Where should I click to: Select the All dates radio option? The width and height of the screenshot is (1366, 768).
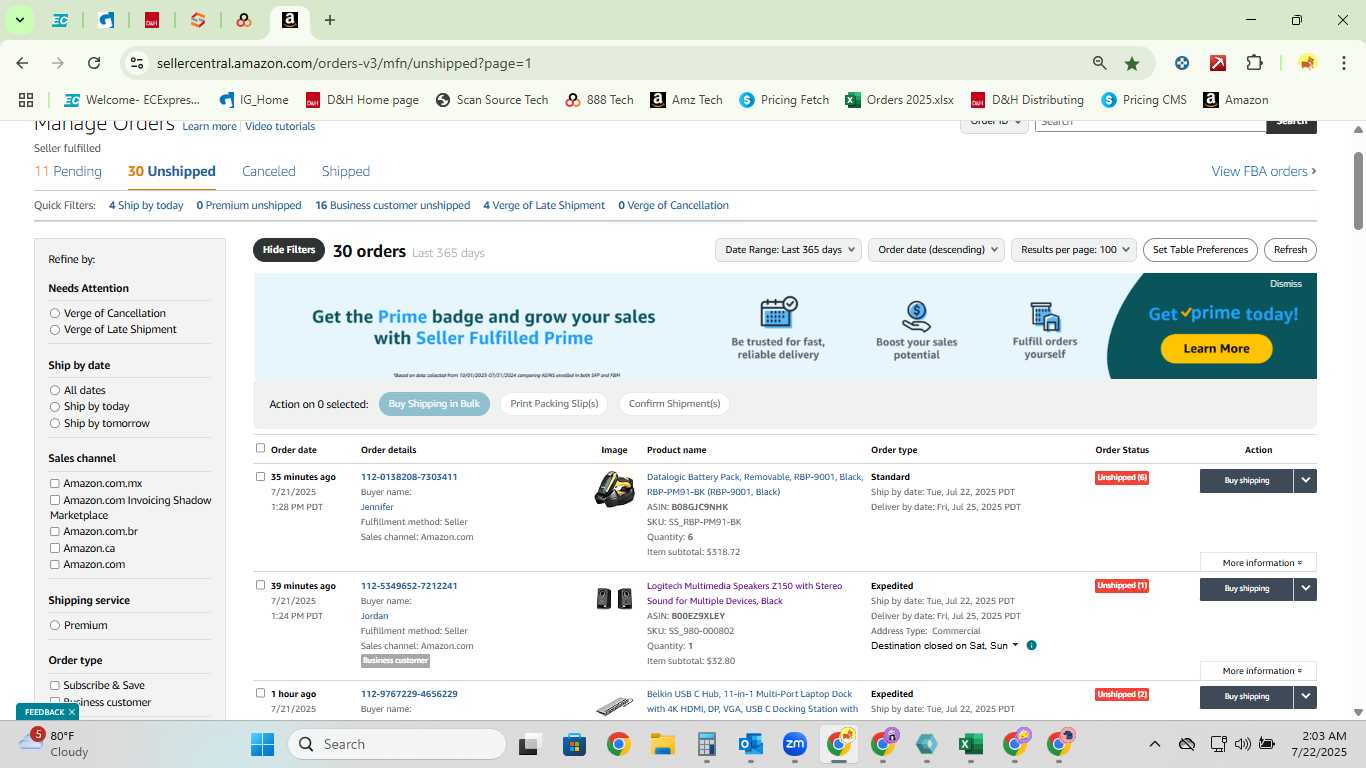(55, 390)
